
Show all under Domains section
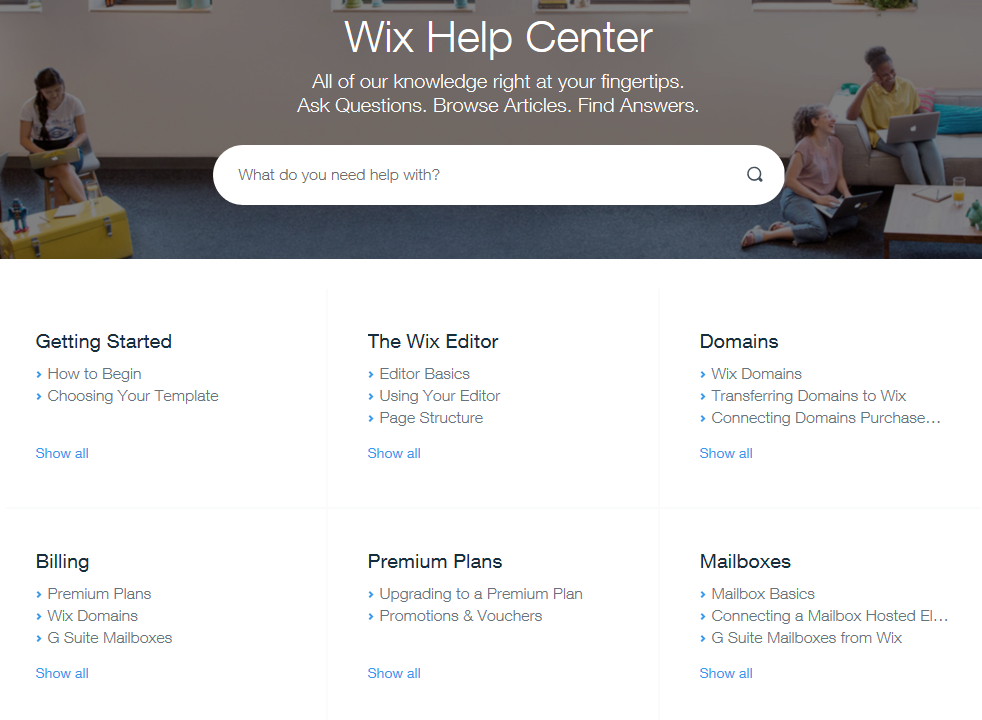coord(726,453)
